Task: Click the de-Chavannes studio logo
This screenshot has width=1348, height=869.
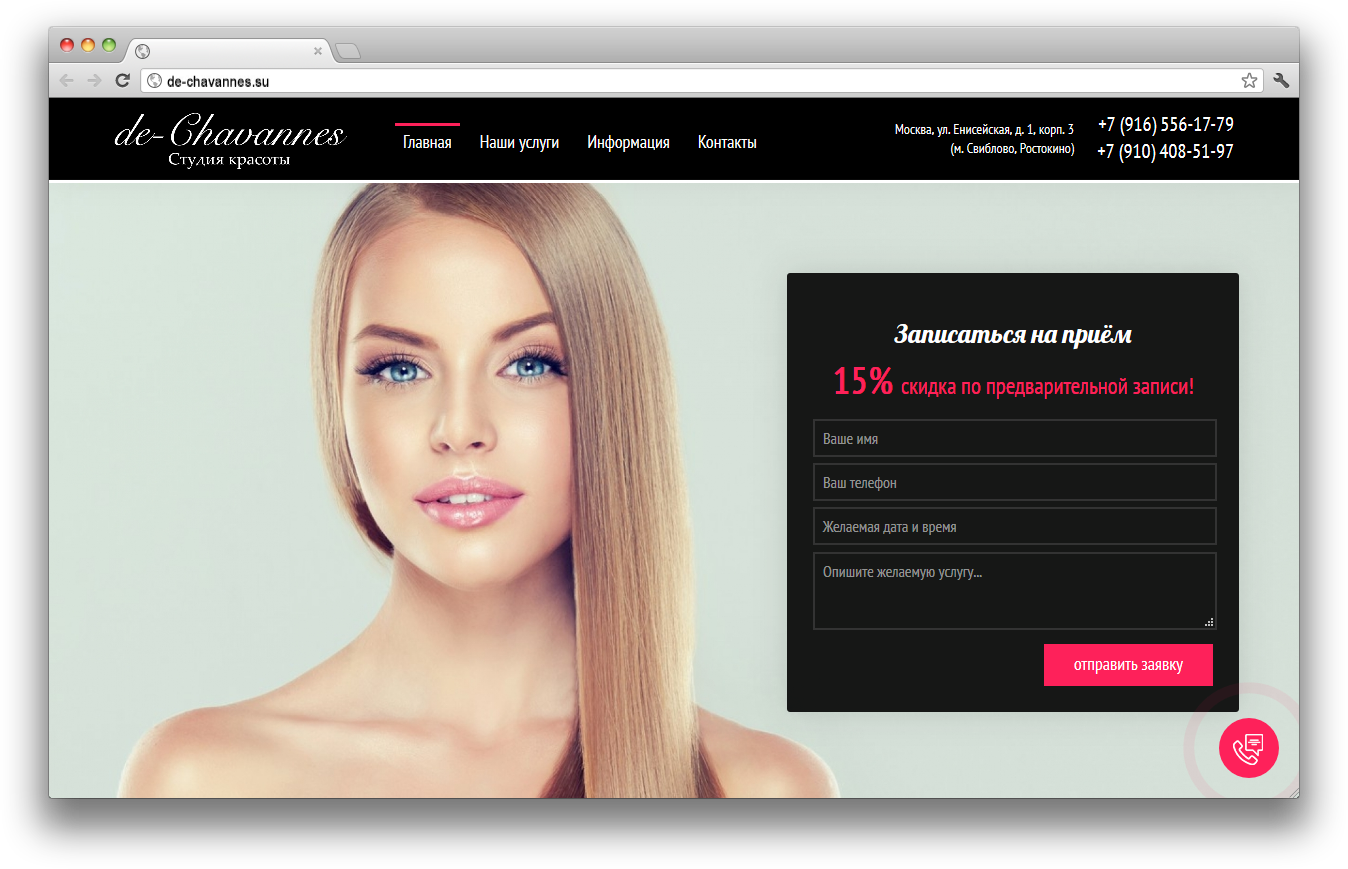Action: click(230, 141)
